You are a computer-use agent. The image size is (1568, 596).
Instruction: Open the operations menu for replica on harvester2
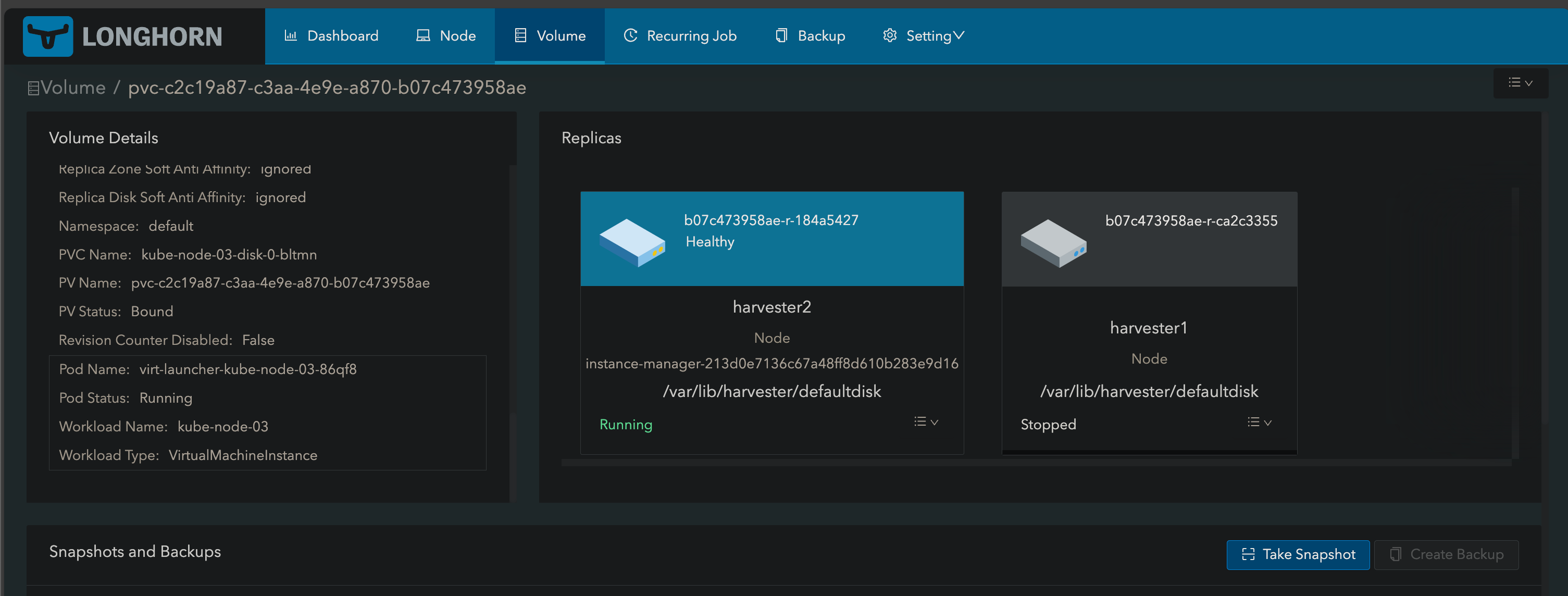[x=925, y=422]
